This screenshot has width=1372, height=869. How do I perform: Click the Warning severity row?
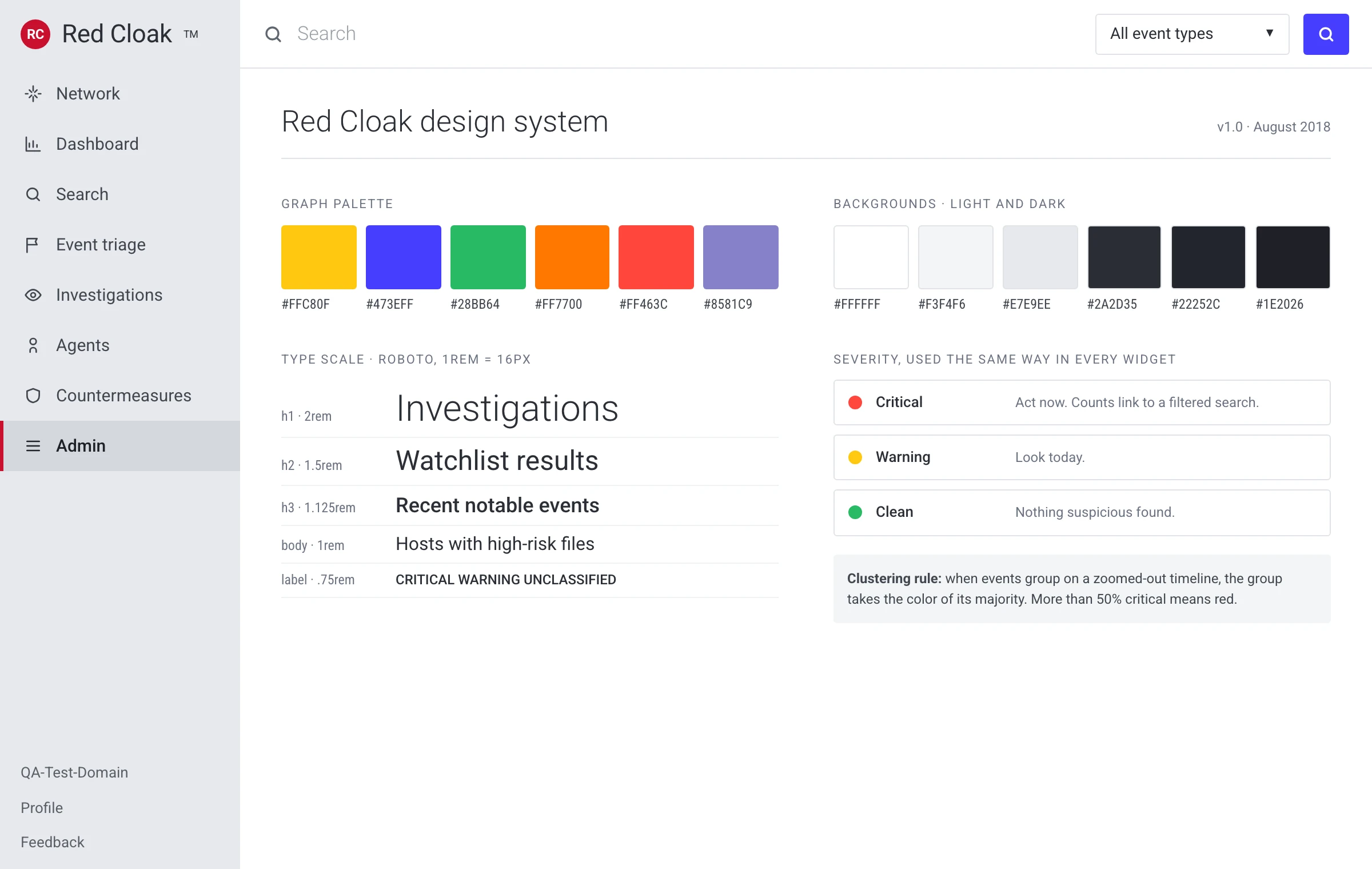(x=1082, y=457)
